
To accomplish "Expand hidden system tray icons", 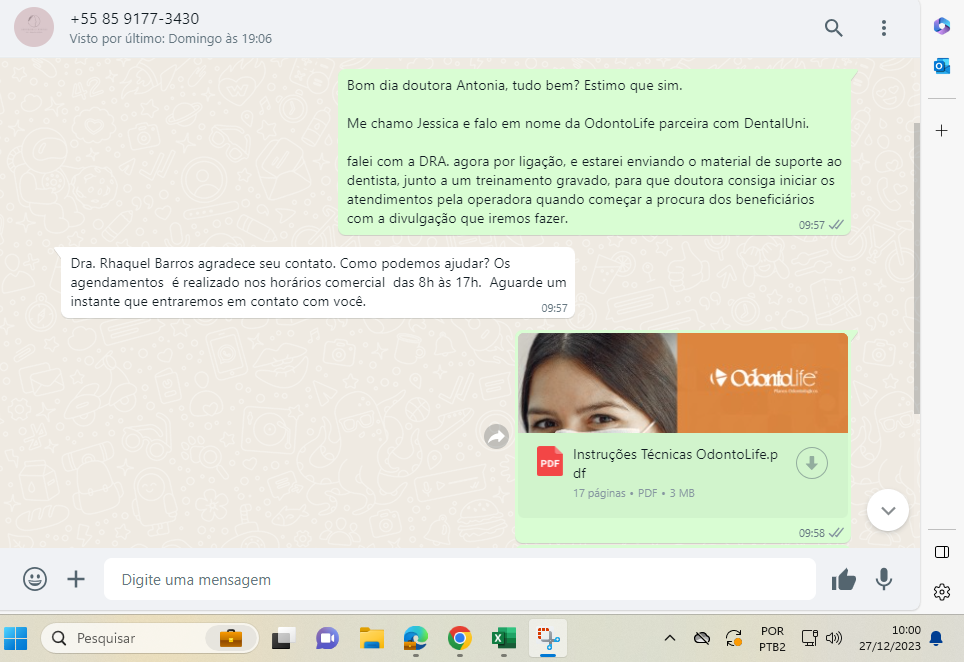I will tap(670, 638).
